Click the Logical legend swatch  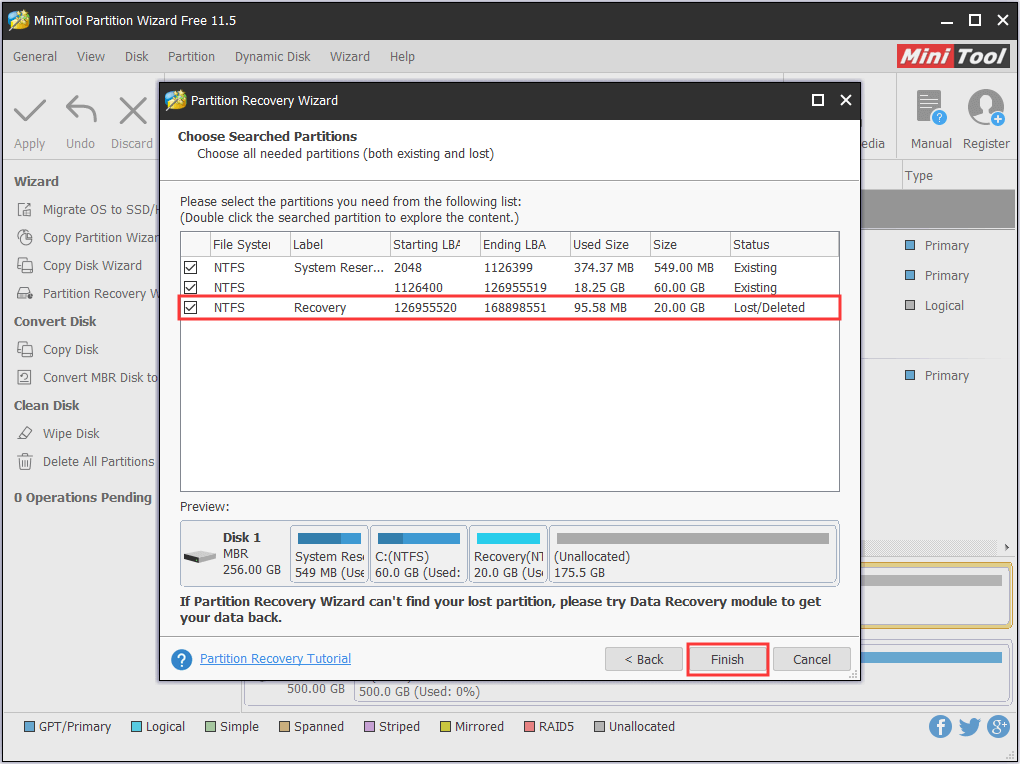click(x=136, y=726)
